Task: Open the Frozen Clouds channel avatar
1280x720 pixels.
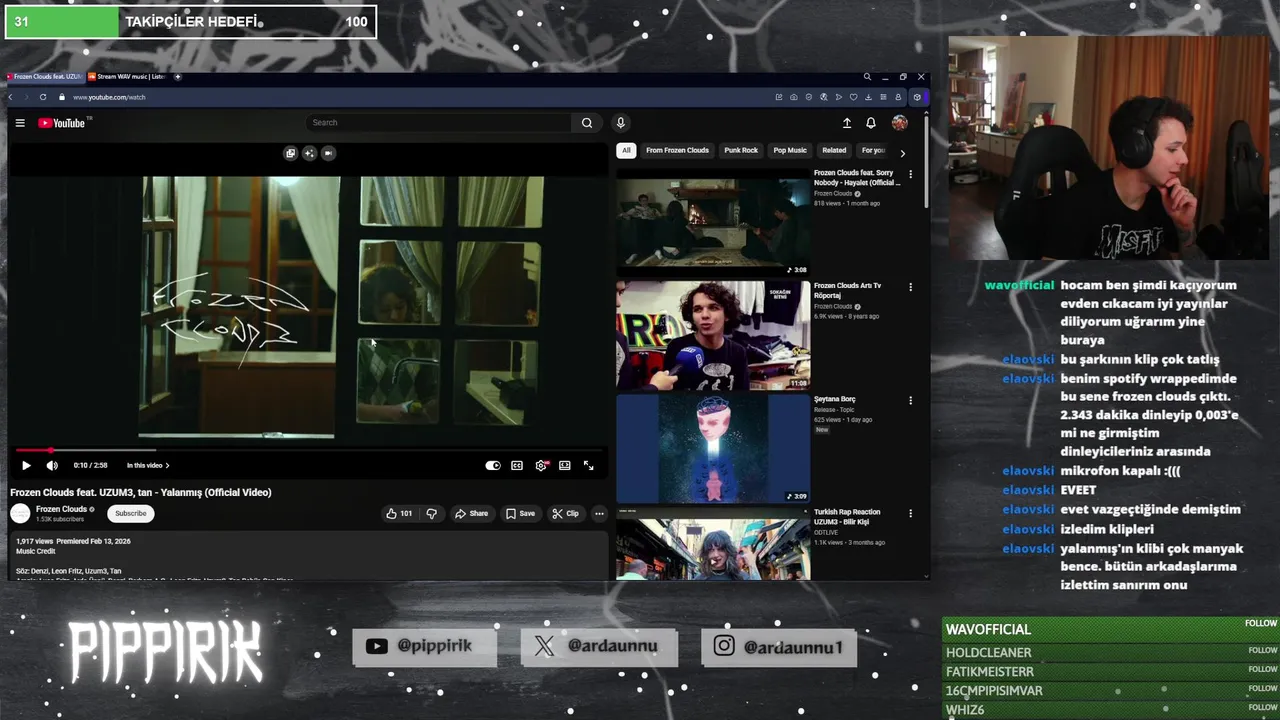Action: (x=20, y=513)
